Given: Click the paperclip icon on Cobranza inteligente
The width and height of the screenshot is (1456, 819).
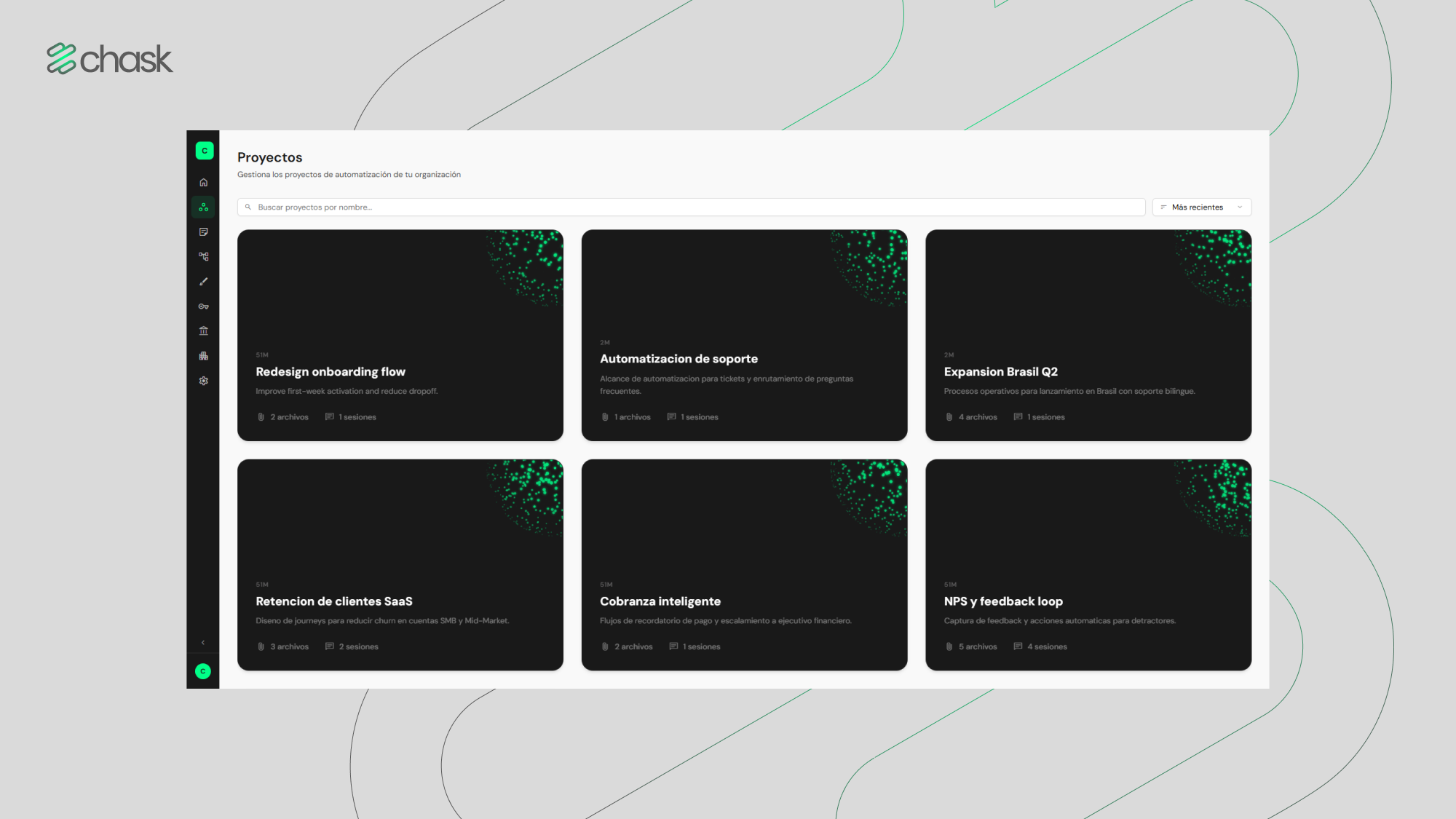Looking at the screenshot, I should coord(605,646).
